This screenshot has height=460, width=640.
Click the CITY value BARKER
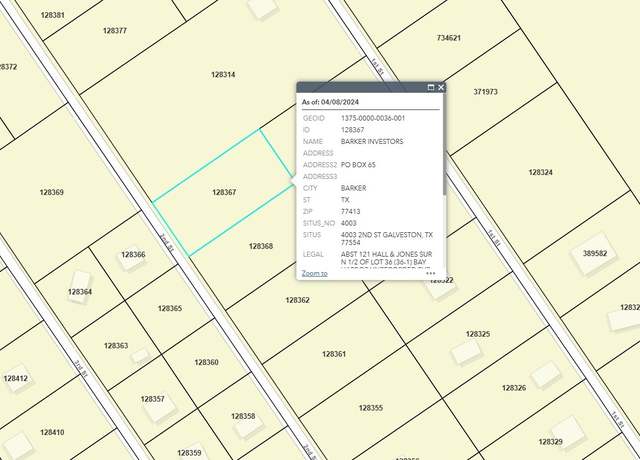point(353,188)
